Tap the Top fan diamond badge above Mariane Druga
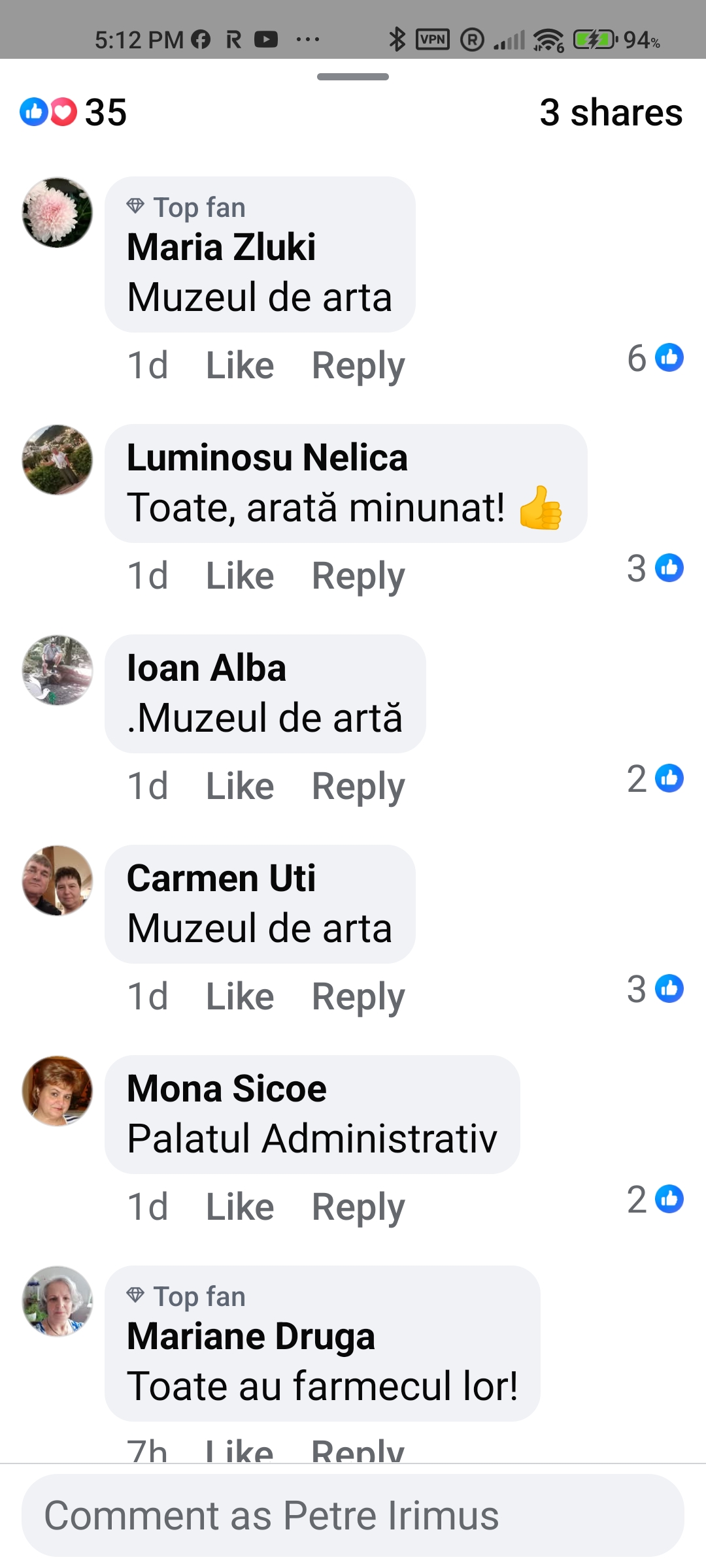 coord(135,1295)
